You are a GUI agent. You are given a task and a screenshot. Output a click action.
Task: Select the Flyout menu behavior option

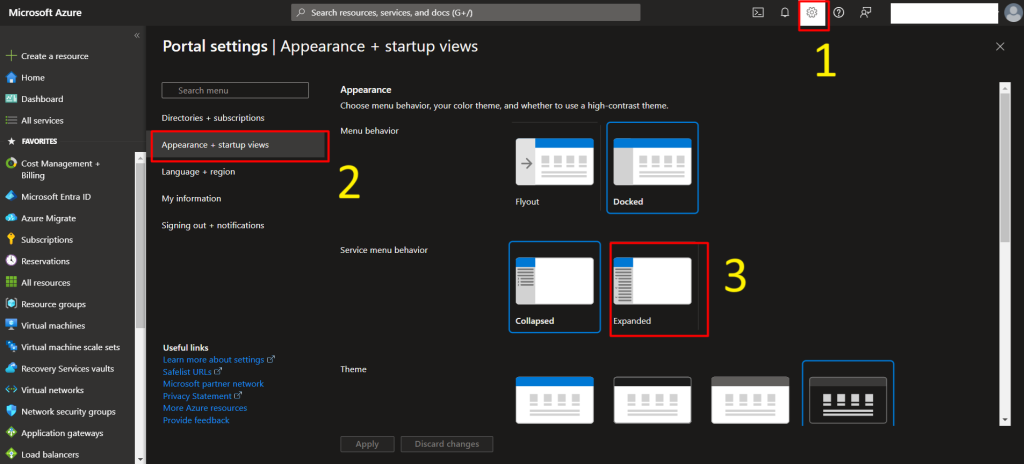click(x=554, y=167)
